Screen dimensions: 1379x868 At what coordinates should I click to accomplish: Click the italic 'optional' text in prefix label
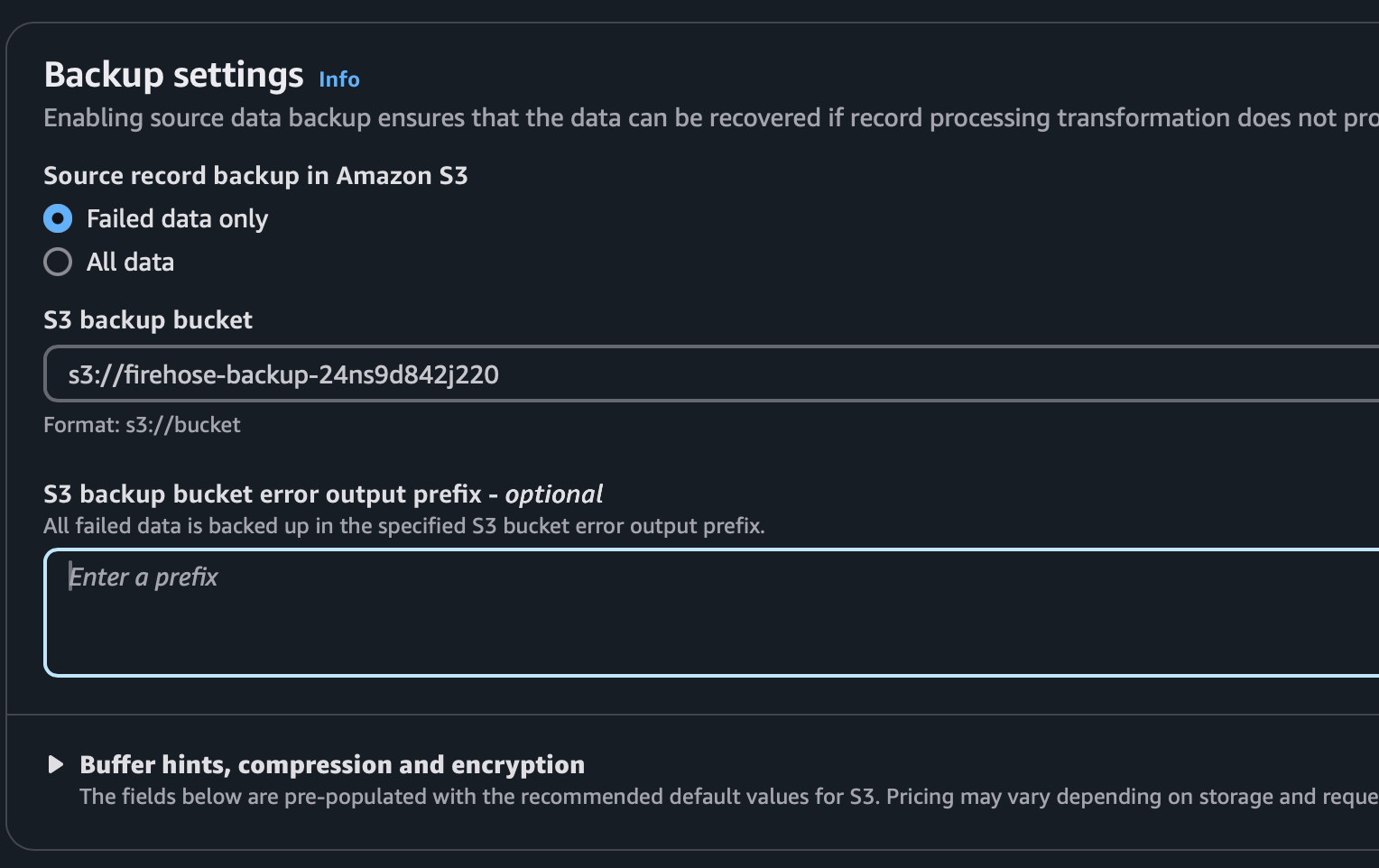553,494
